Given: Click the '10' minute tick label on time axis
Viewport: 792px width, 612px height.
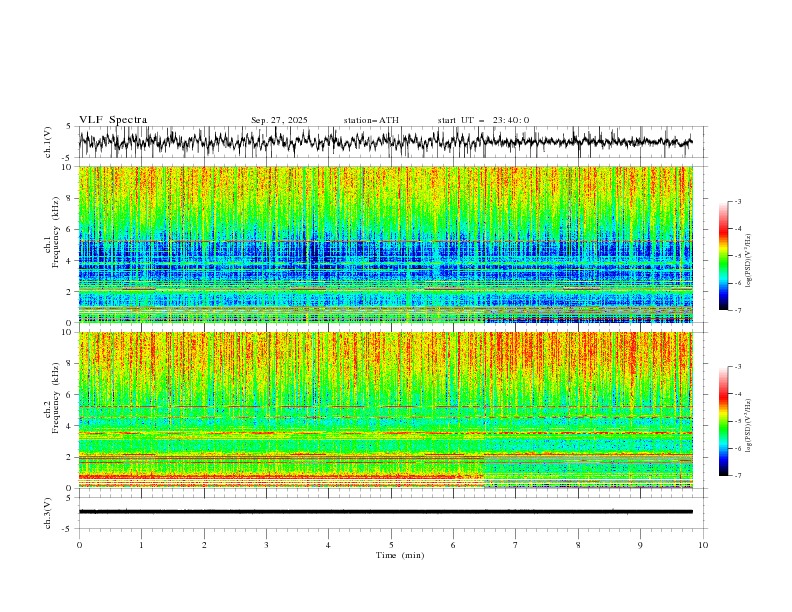Looking at the screenshot, I should [x=703, y=545].
